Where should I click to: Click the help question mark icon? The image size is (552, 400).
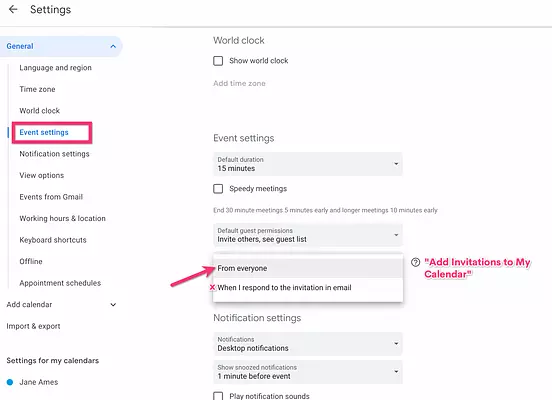point(415,262)
